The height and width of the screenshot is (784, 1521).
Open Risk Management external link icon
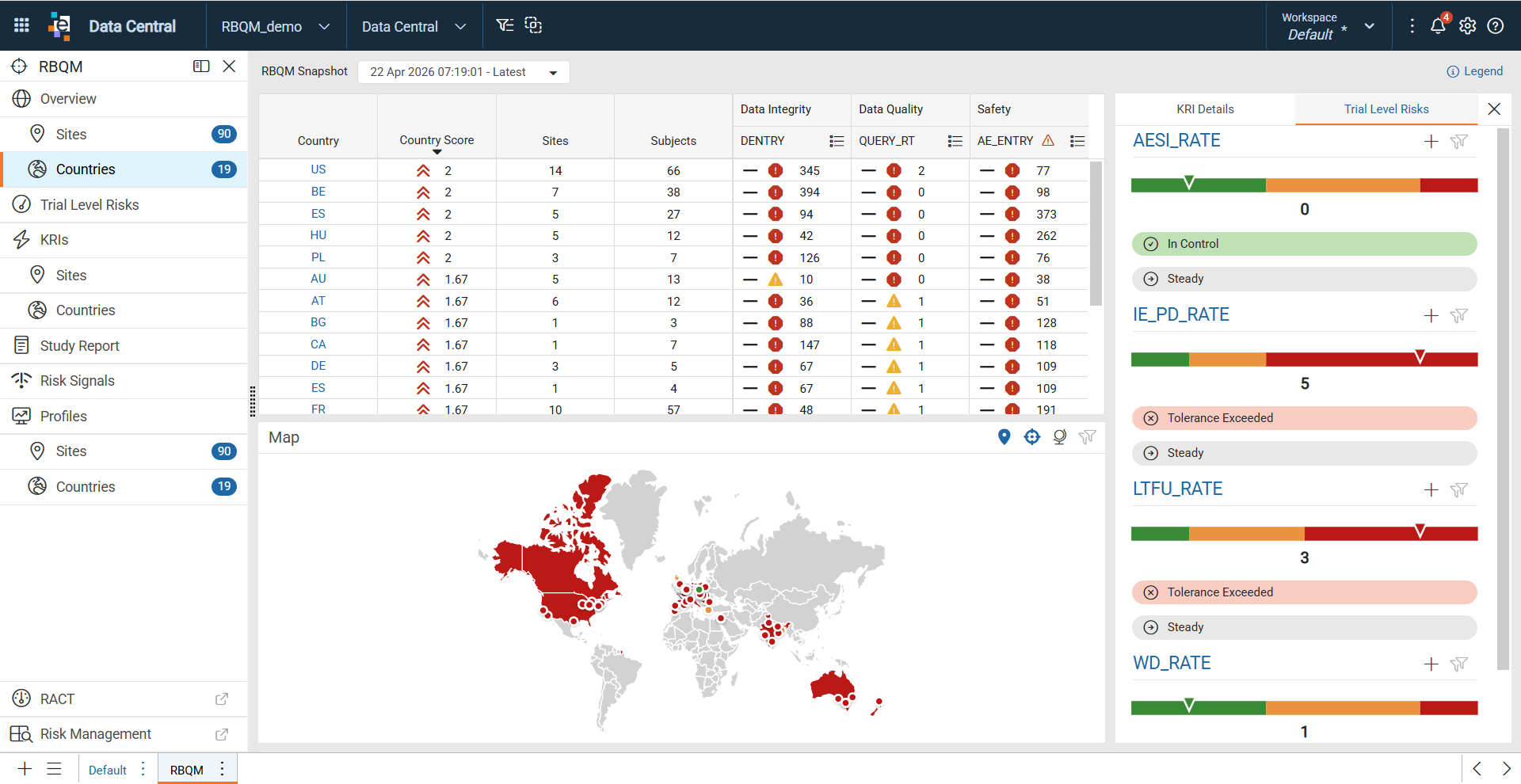pyautogui.click(x=222, y=734)
